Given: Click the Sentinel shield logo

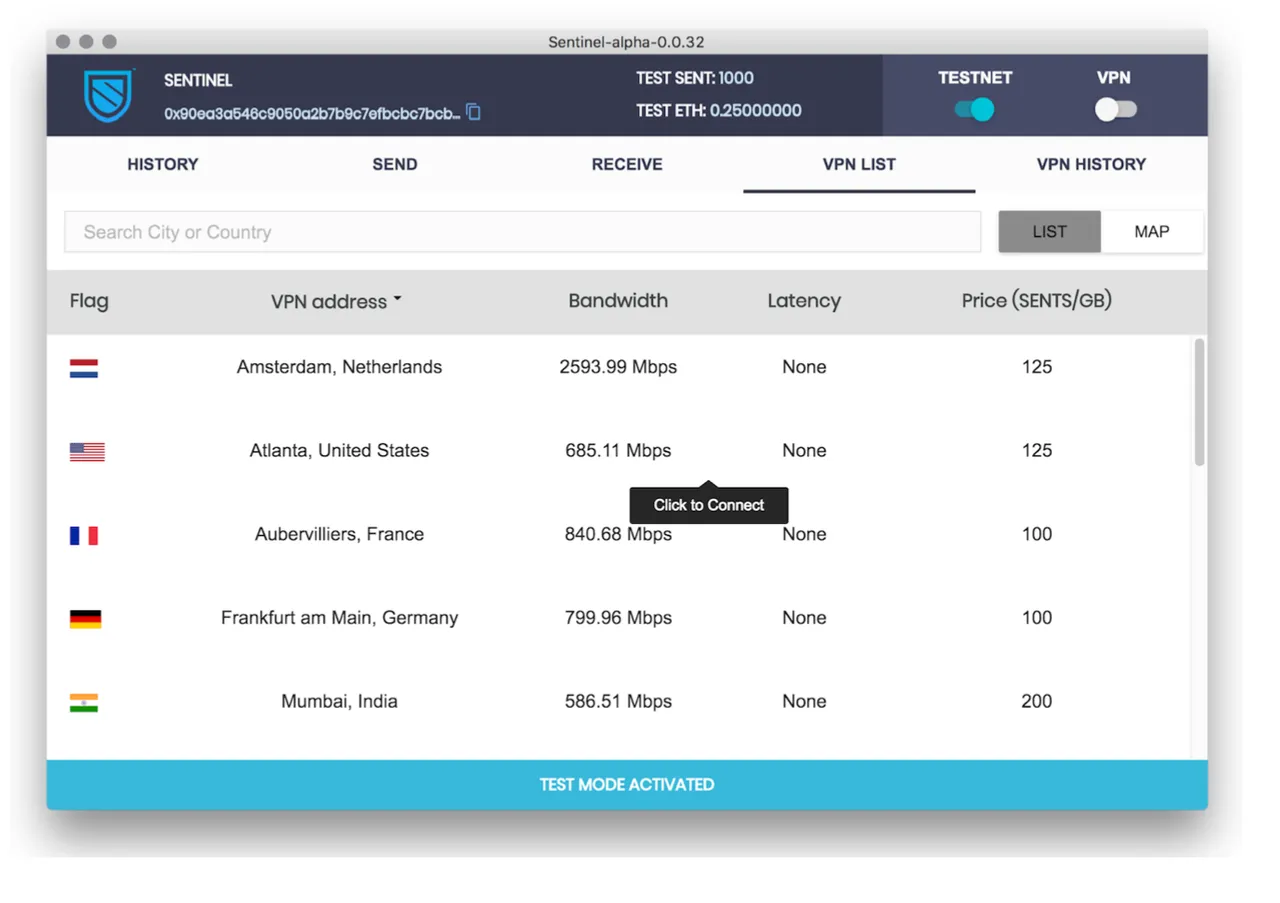Looking at the screenshot, I should pos(109,95).
